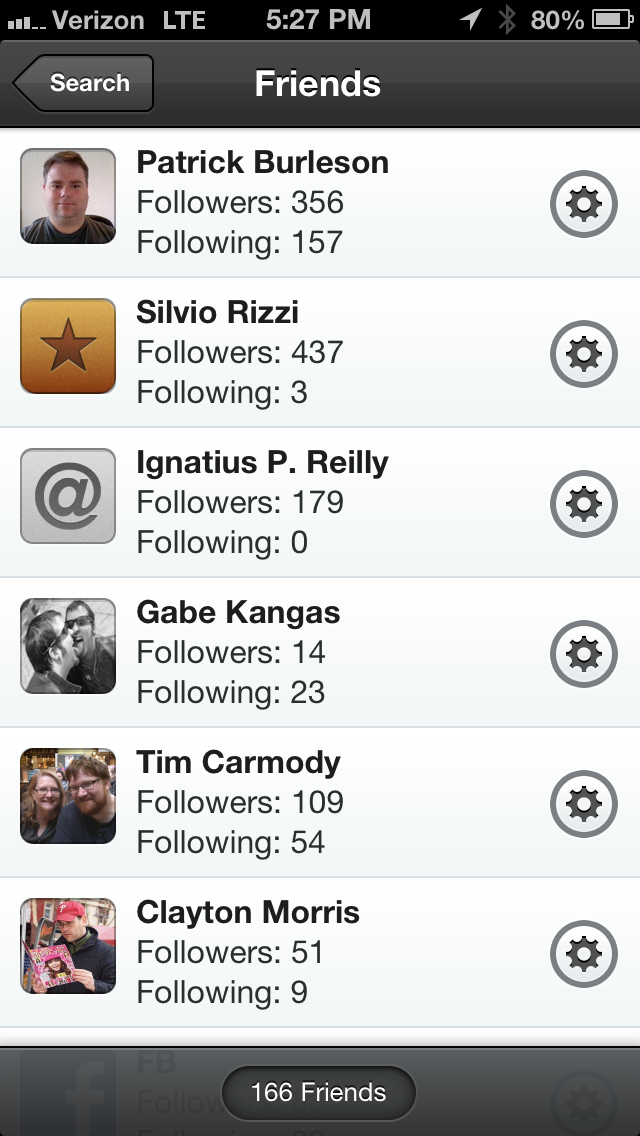
Task: Open Silvio Rizzi's star avatar
Action: click(68, 346)
